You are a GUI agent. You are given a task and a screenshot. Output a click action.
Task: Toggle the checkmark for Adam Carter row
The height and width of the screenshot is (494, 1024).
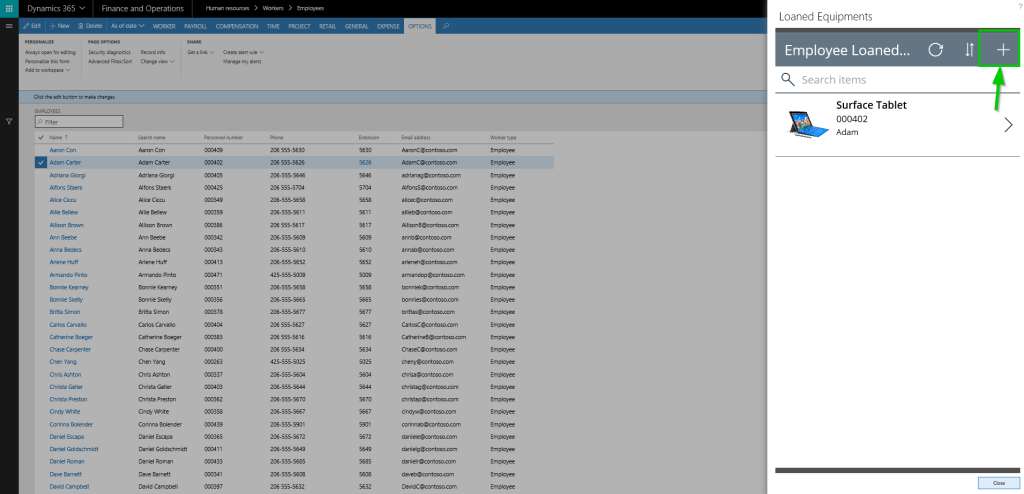coord(40,161)
